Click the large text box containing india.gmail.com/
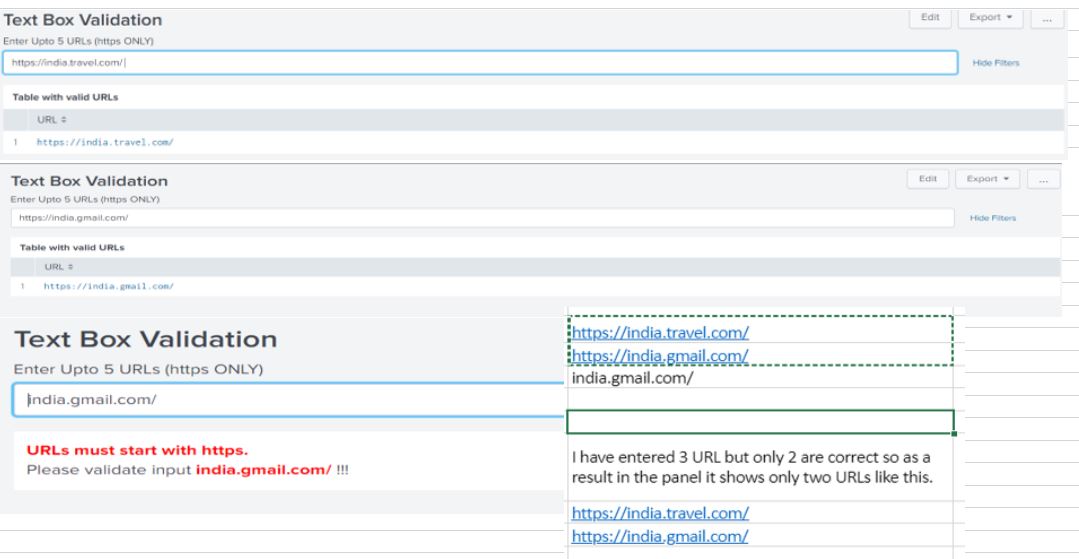This screenshot has width=1079, height=559. pos(290,400)
